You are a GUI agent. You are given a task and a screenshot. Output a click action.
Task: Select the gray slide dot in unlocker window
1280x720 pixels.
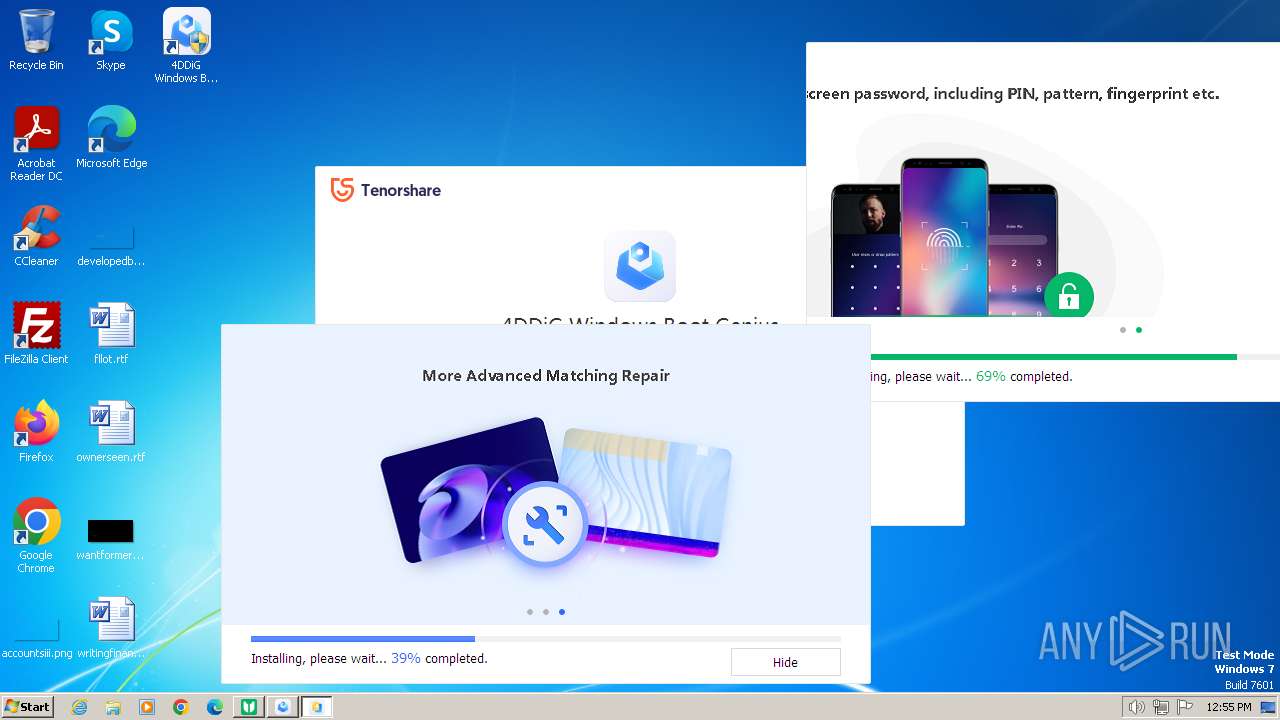(x=1123, y=330)
